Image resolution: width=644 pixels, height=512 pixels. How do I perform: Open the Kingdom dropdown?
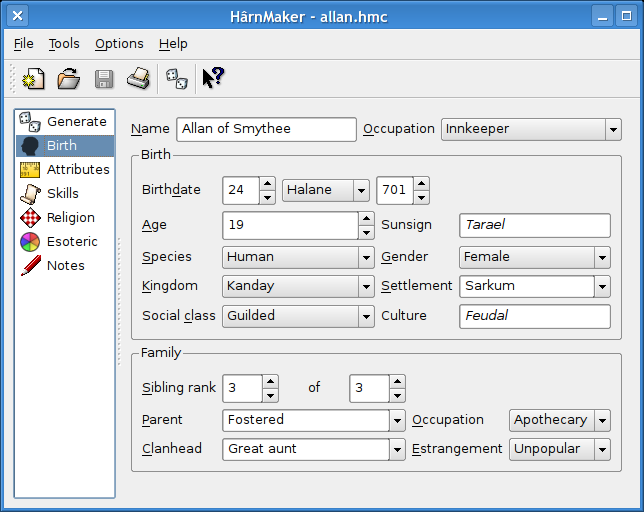coord(298,286)
